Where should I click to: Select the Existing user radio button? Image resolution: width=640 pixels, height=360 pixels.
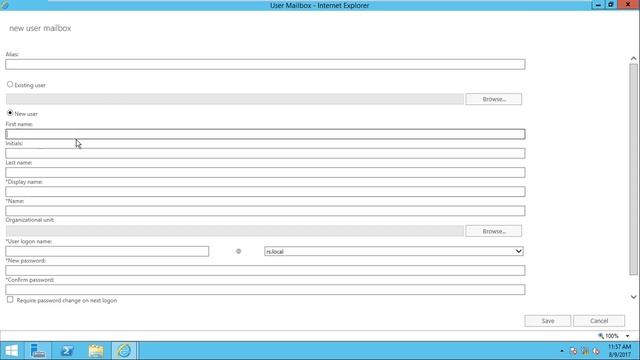point(10,84)
